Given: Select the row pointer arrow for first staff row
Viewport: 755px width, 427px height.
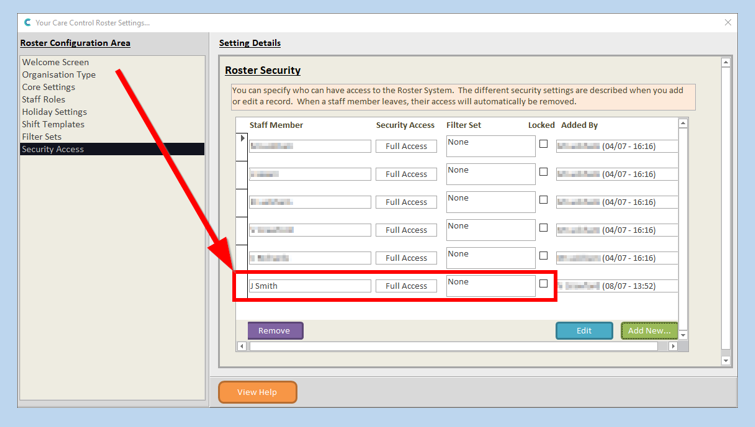Looking at the screenshot, I should point(242,139).
